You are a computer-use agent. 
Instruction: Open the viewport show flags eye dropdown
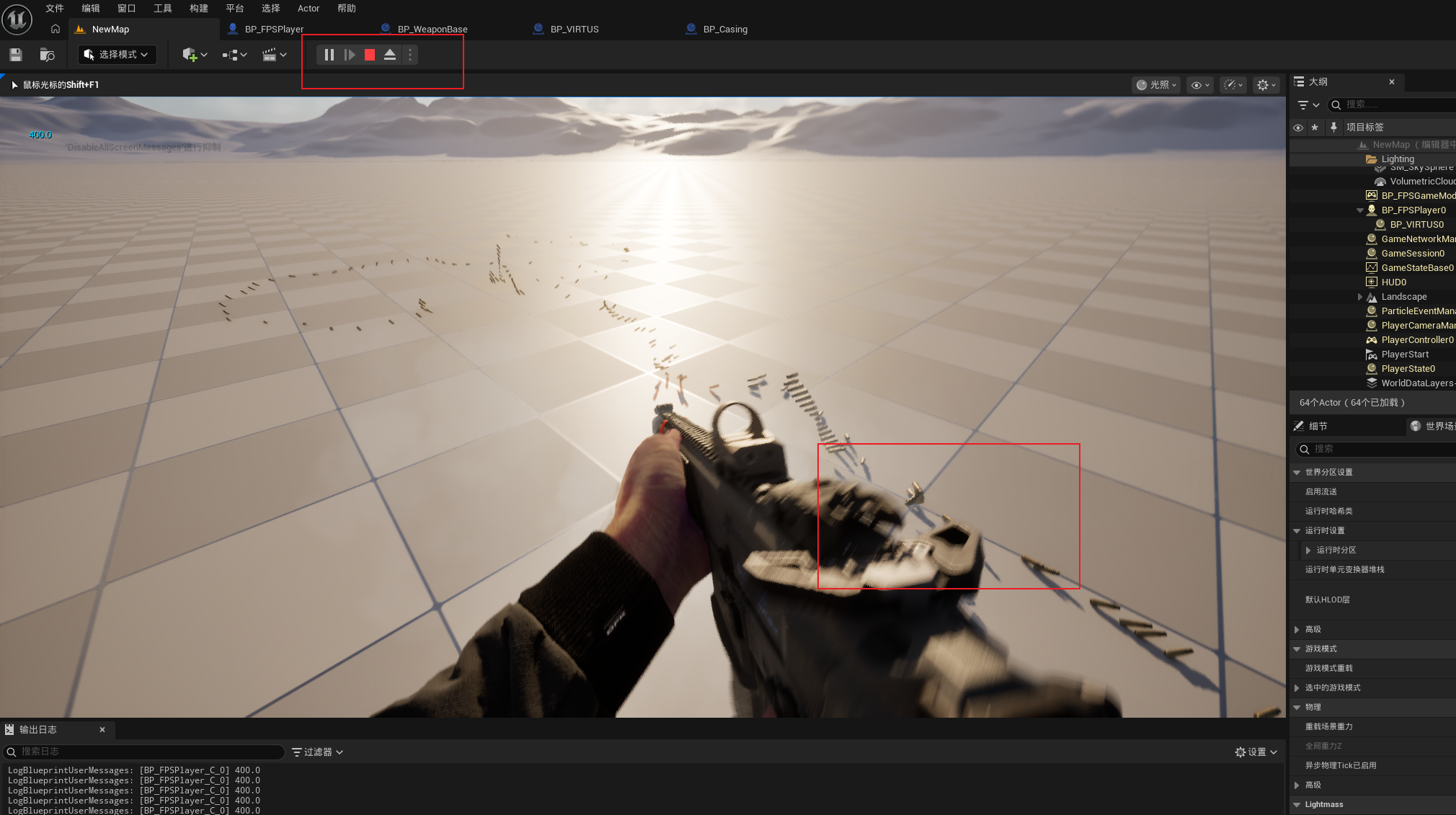(1200, 85)
